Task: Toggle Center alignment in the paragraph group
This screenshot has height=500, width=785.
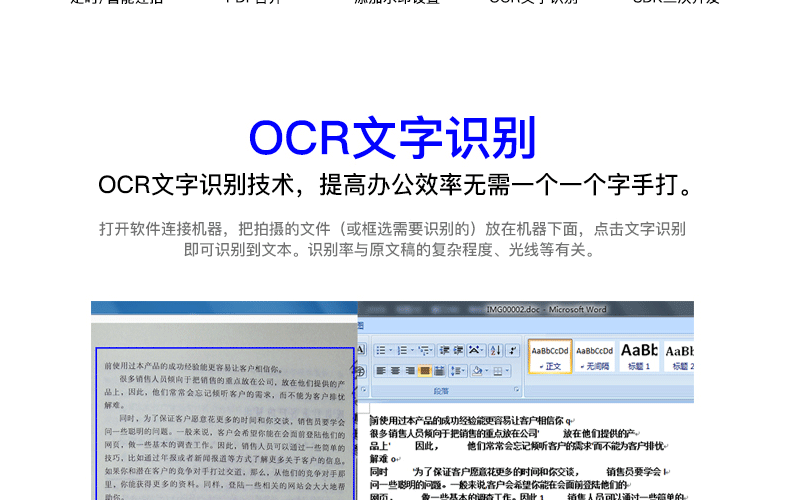Action: (x=395, y=371)
